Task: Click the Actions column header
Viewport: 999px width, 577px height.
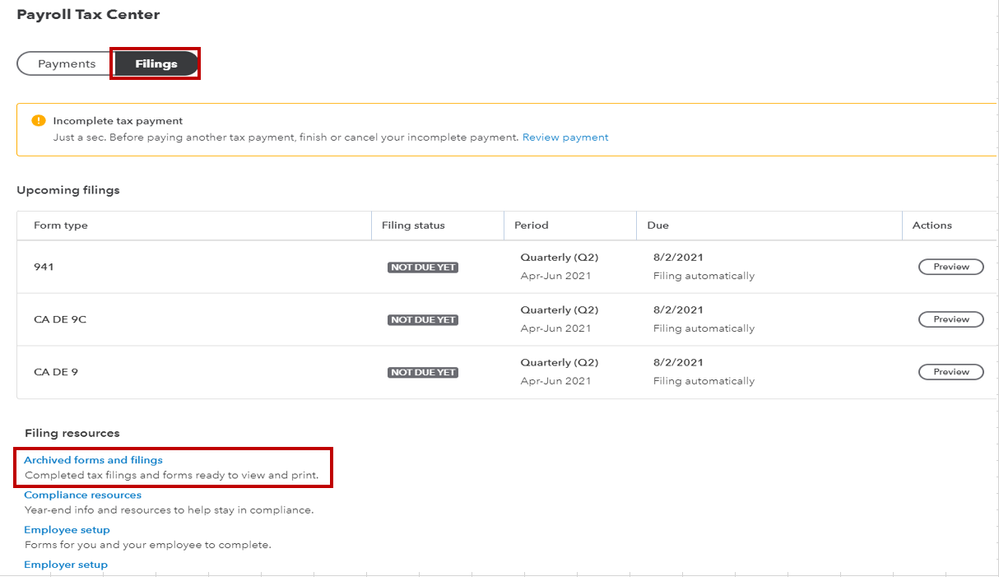Action: tap(932, 225)
